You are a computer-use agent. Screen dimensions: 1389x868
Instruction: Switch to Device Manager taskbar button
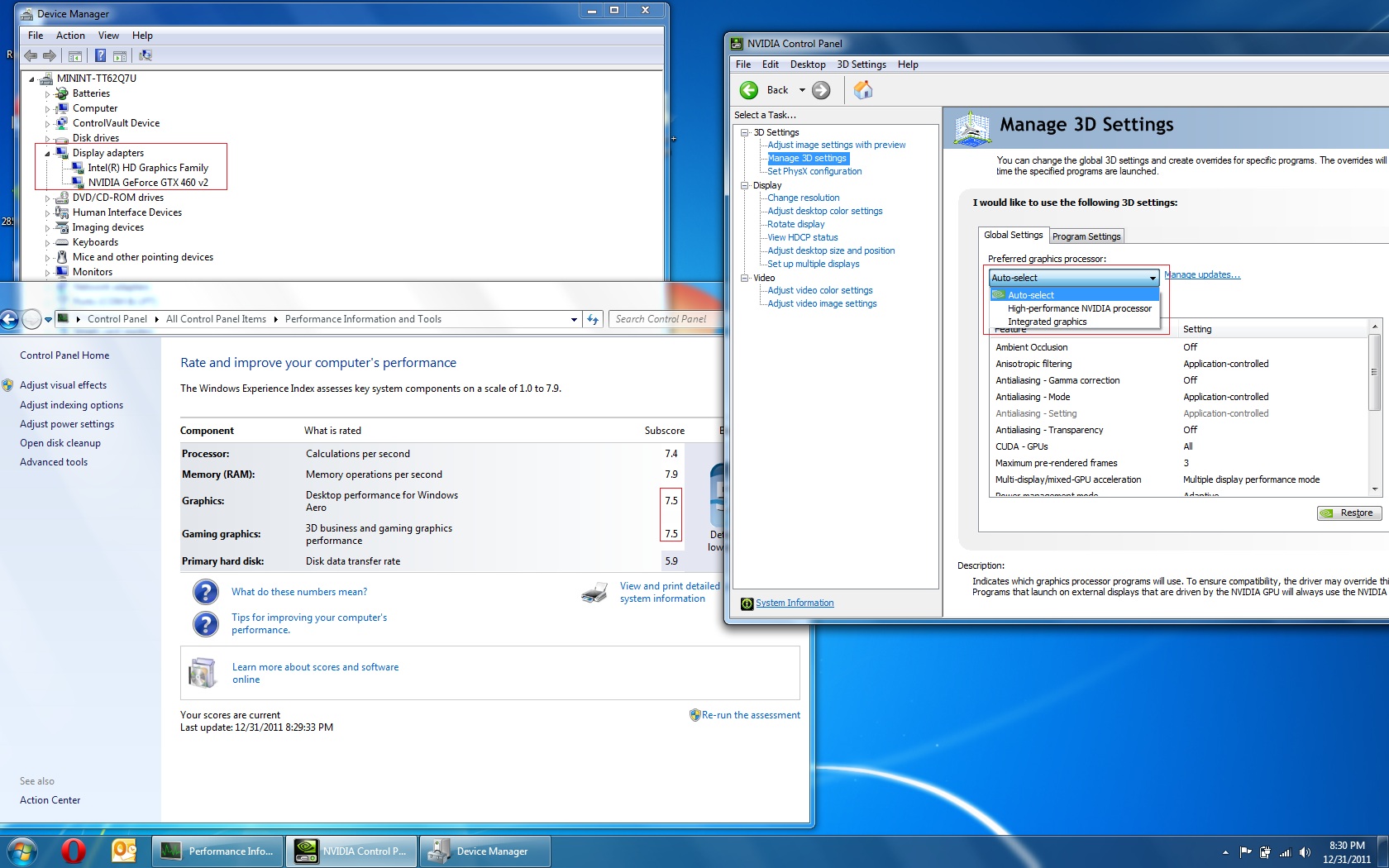(485, 851)
